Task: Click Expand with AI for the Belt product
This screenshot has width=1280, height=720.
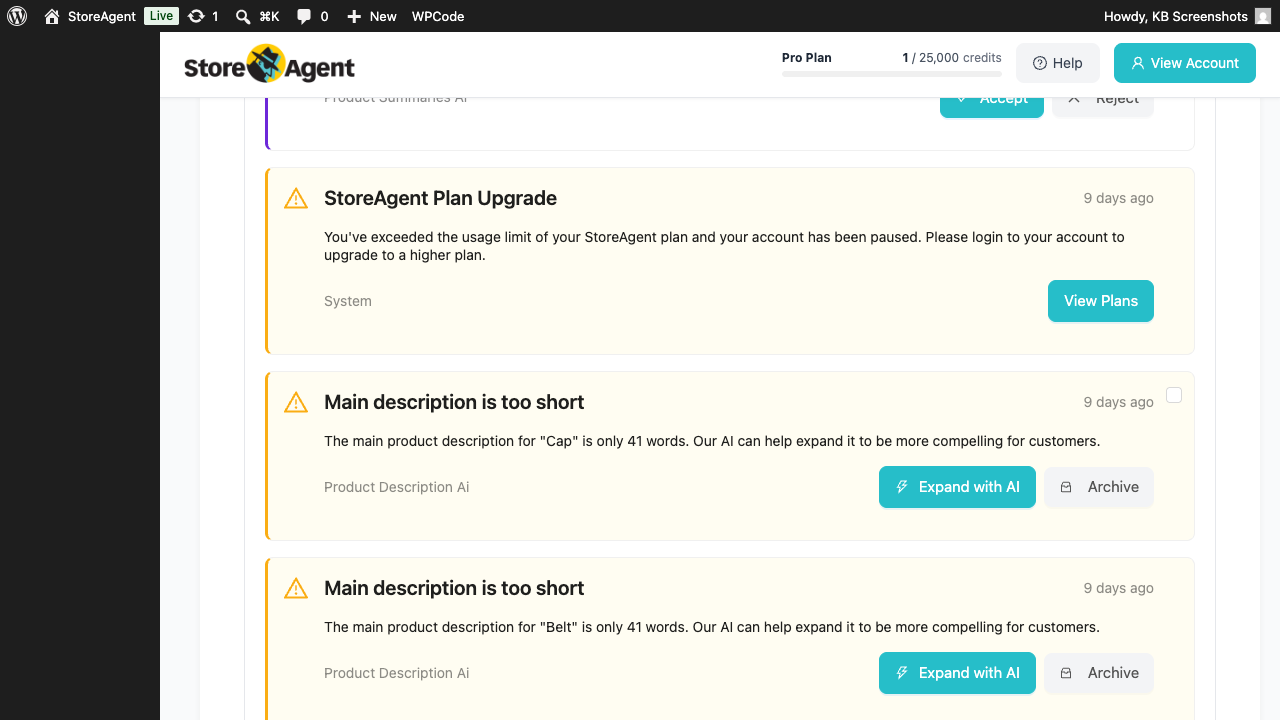Action: [957, 673]
